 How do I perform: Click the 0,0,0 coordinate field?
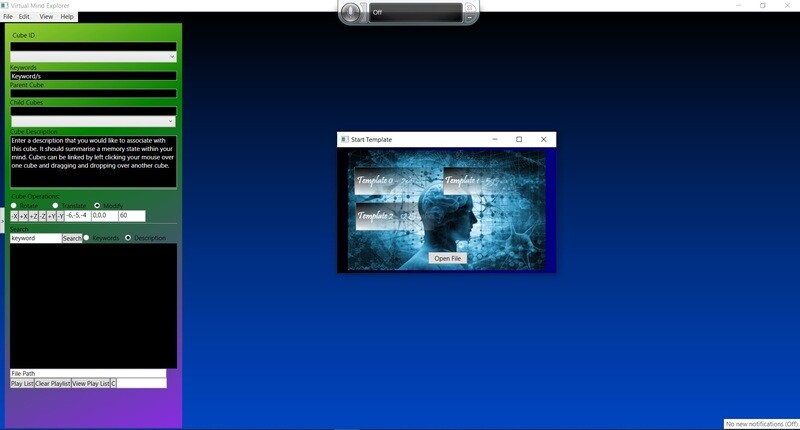105,216
